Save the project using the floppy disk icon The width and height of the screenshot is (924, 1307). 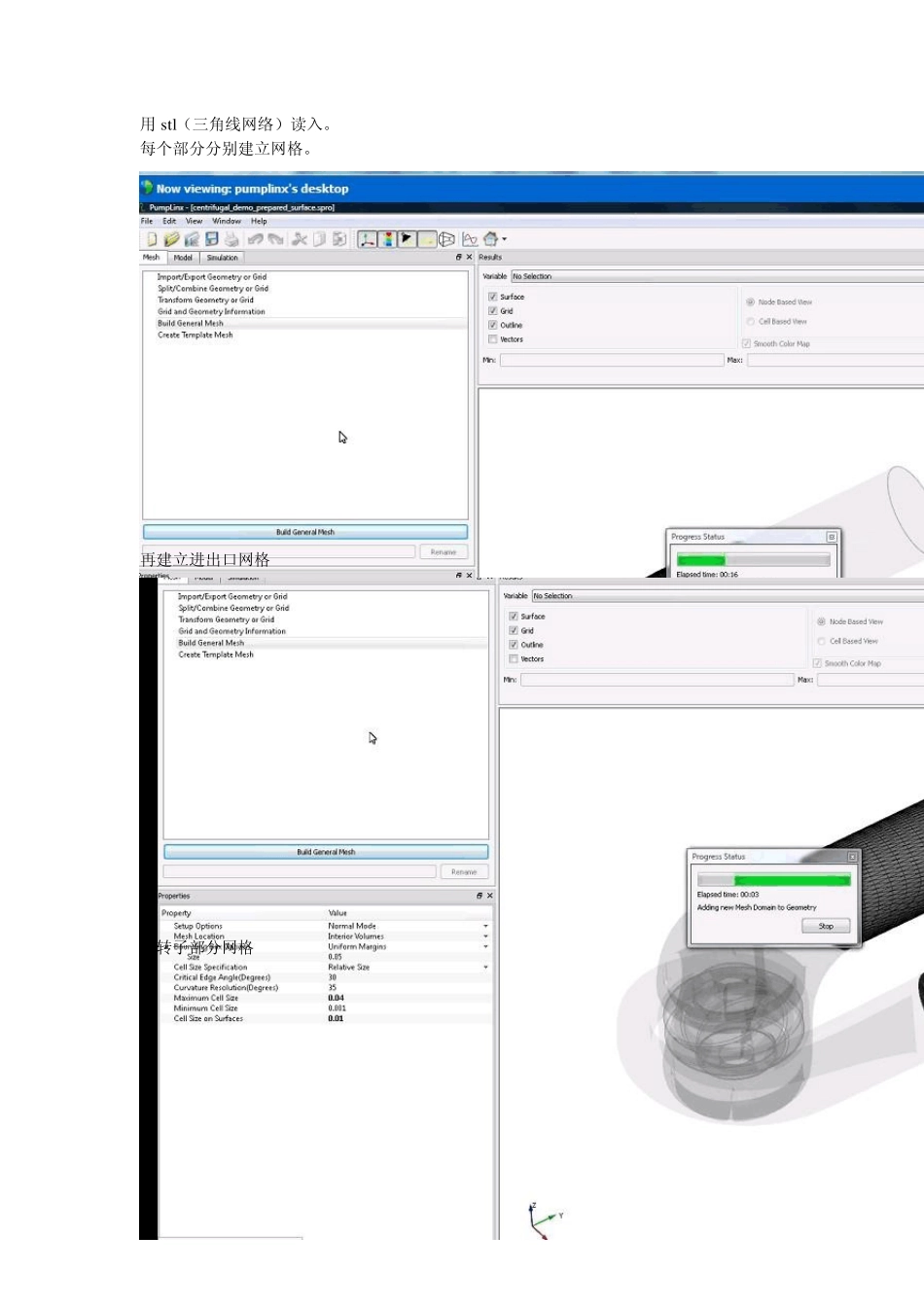point(211,239)
